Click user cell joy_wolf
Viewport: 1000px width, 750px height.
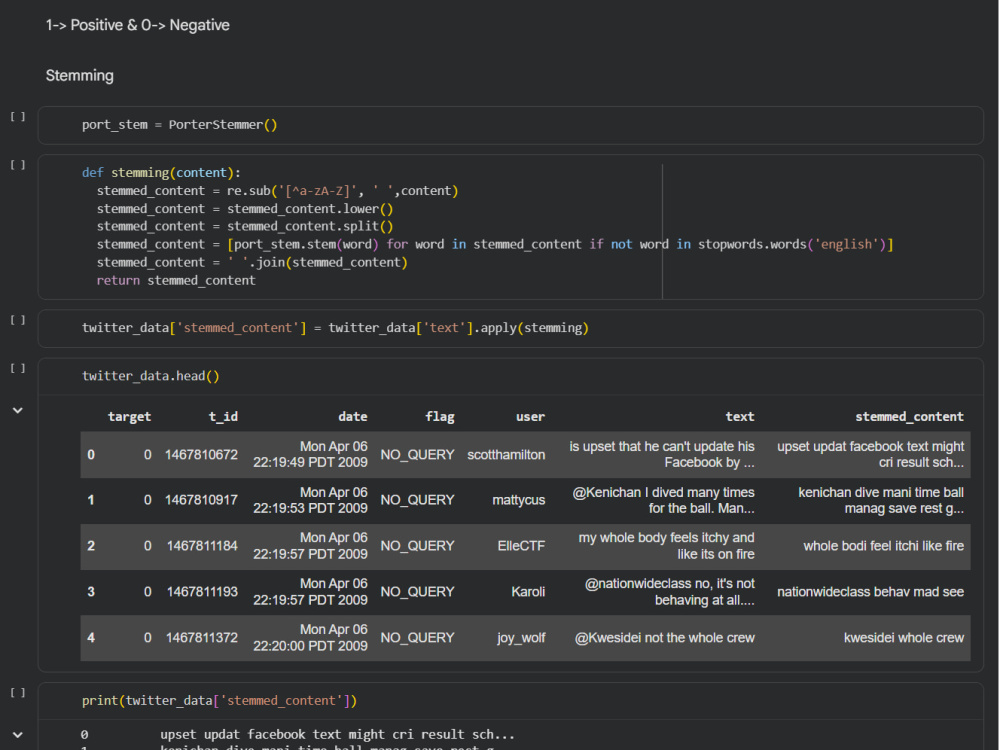pyautogui.click(x=521, y=638)
